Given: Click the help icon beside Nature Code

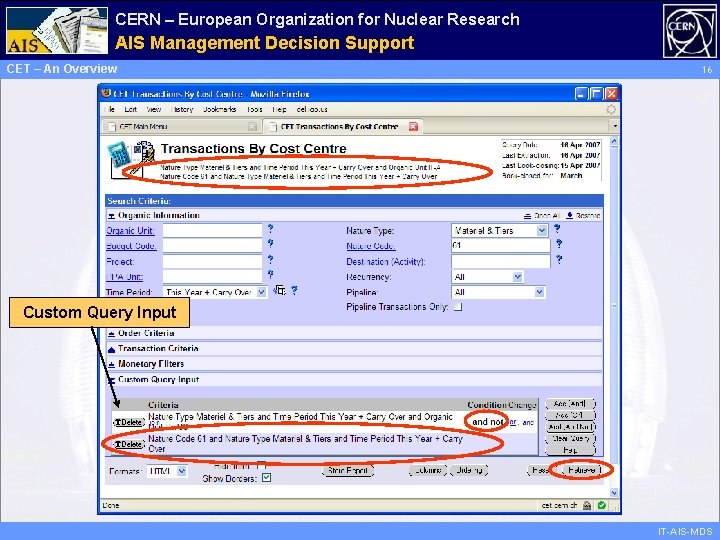Looking at the screenshot, I should click(559, 243).
